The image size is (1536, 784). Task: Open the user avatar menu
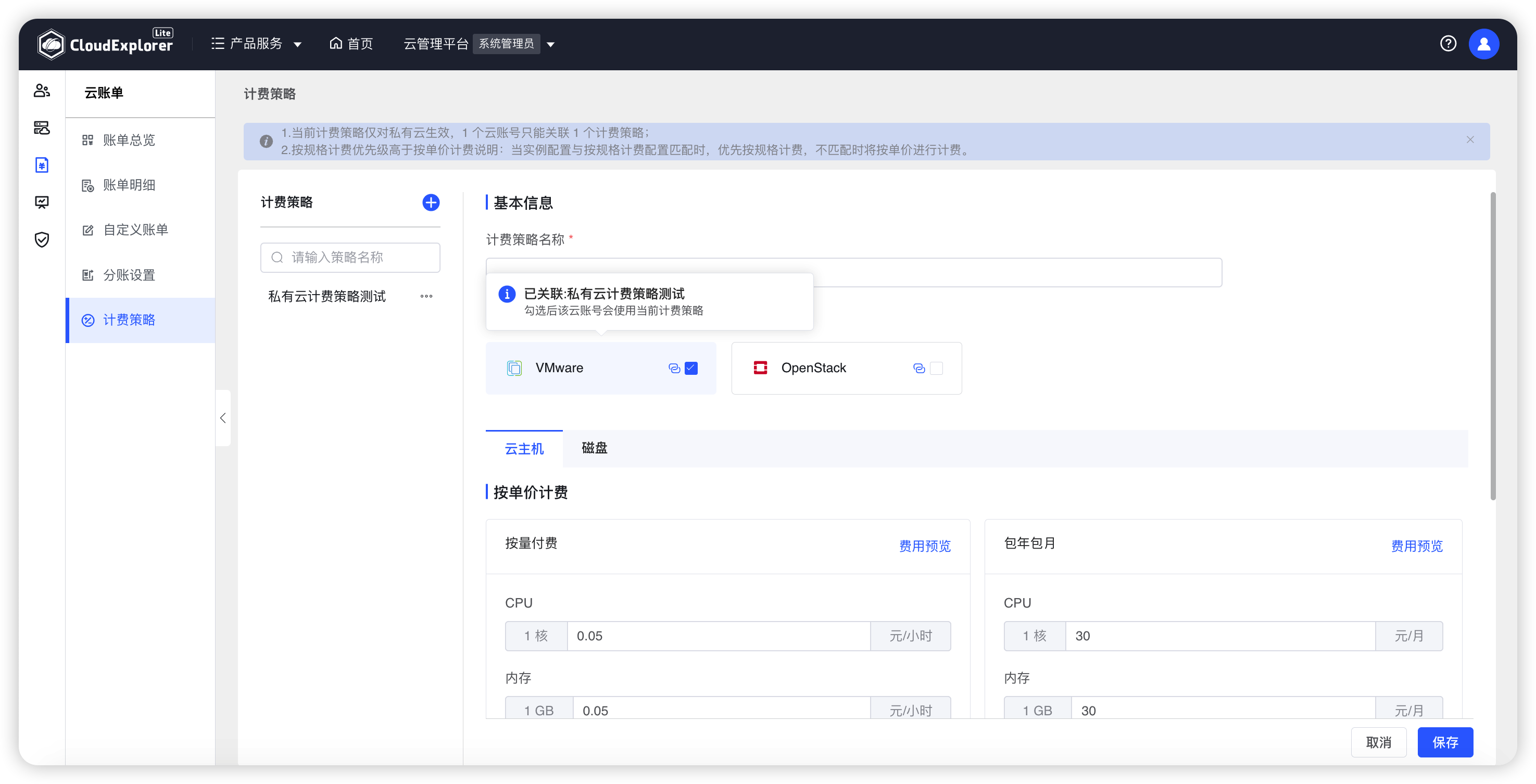point(1483,44)
